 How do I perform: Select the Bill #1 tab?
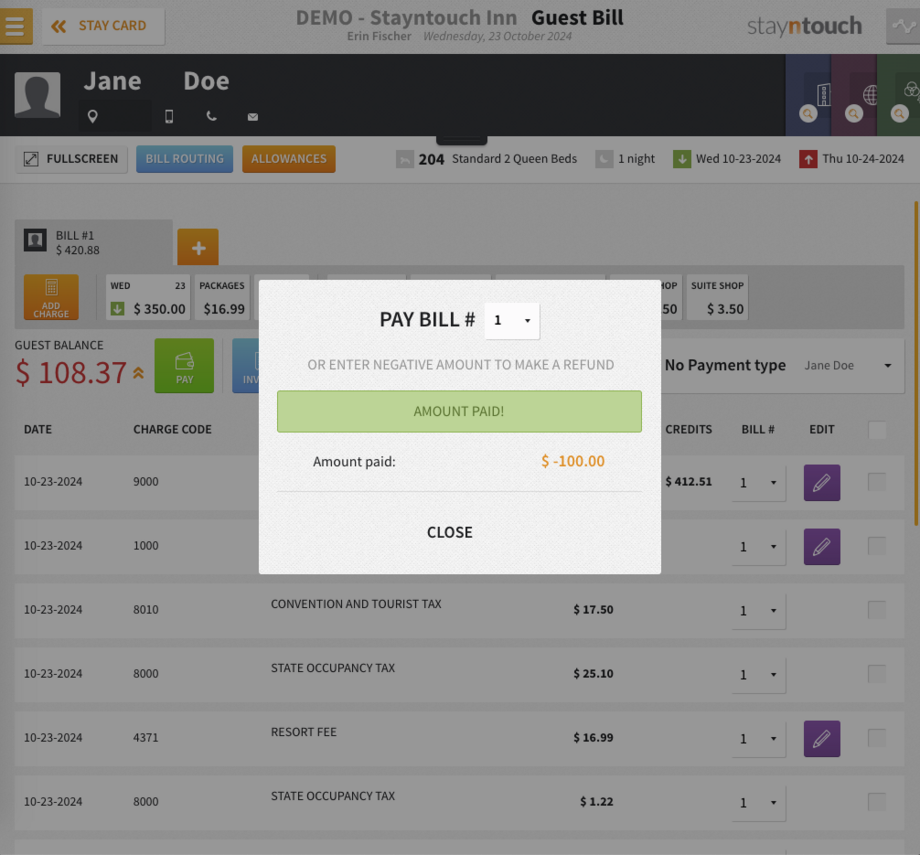point(94,242)
